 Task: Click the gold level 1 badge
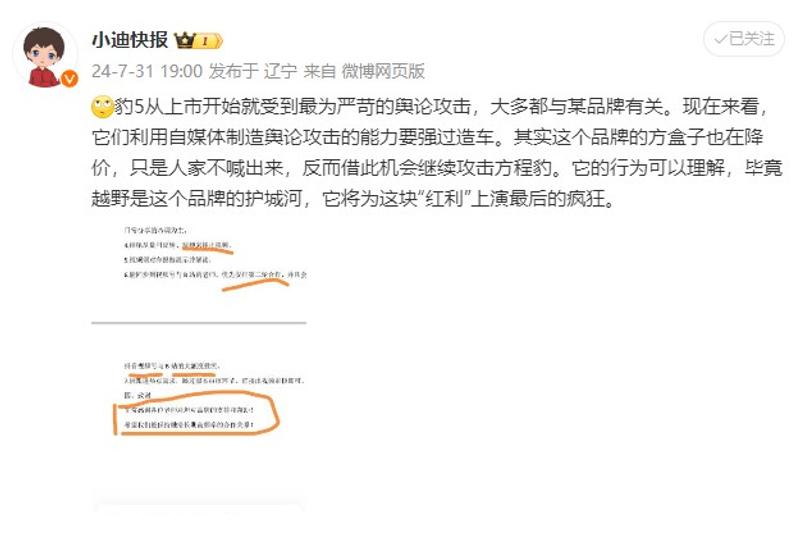click(209, 41)
